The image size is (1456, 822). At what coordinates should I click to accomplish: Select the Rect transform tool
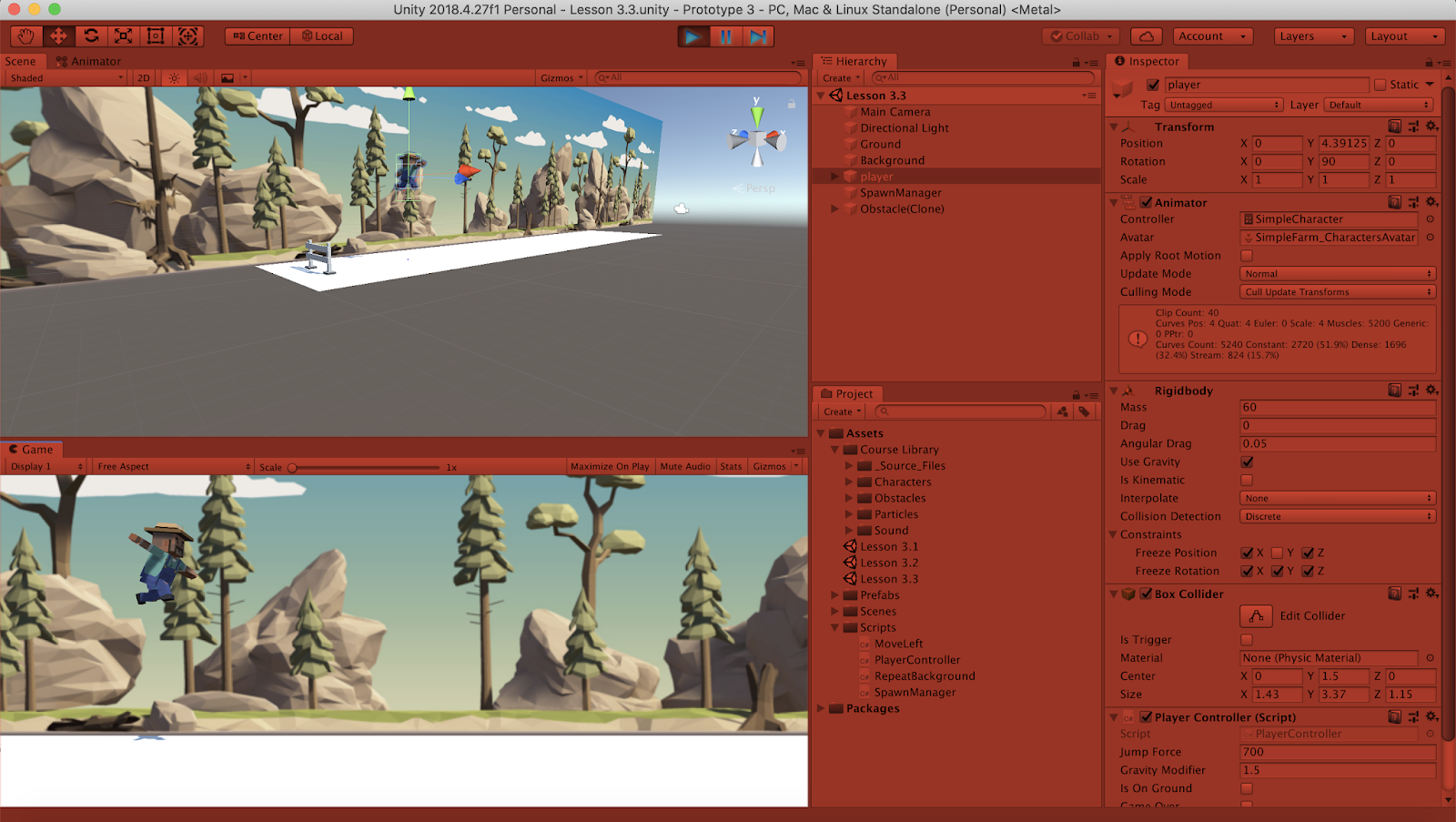click(156, 36)
